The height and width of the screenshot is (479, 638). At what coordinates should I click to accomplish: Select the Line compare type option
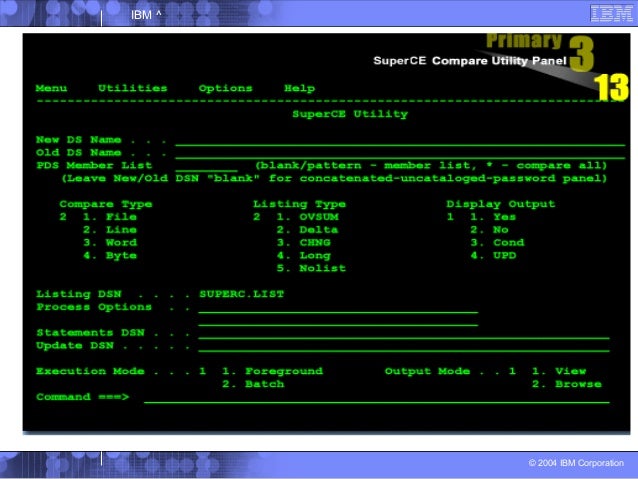coord(110,230)
